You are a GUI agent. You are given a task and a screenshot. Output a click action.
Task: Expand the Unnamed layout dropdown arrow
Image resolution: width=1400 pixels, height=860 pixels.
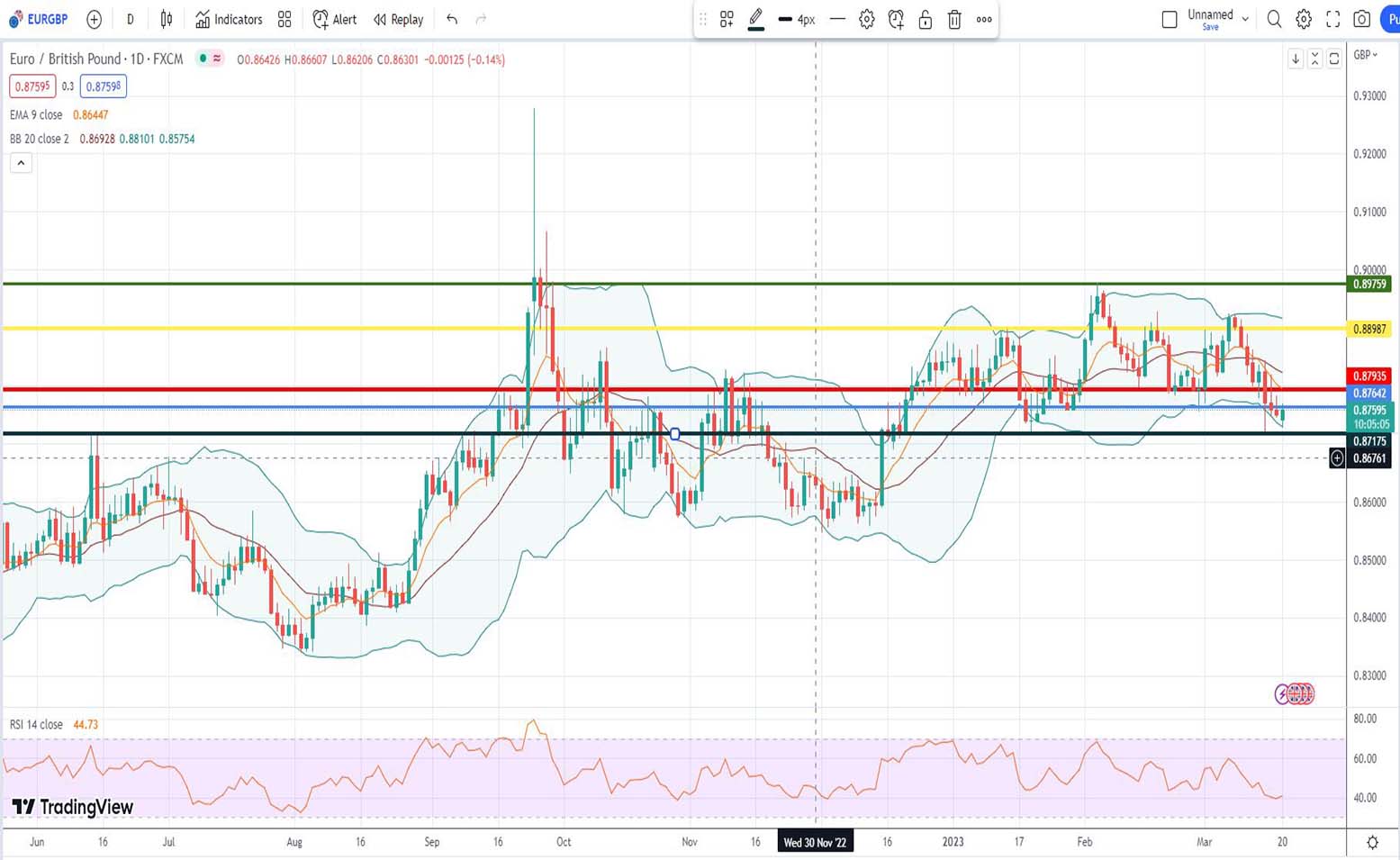(x=1245, y=19)
